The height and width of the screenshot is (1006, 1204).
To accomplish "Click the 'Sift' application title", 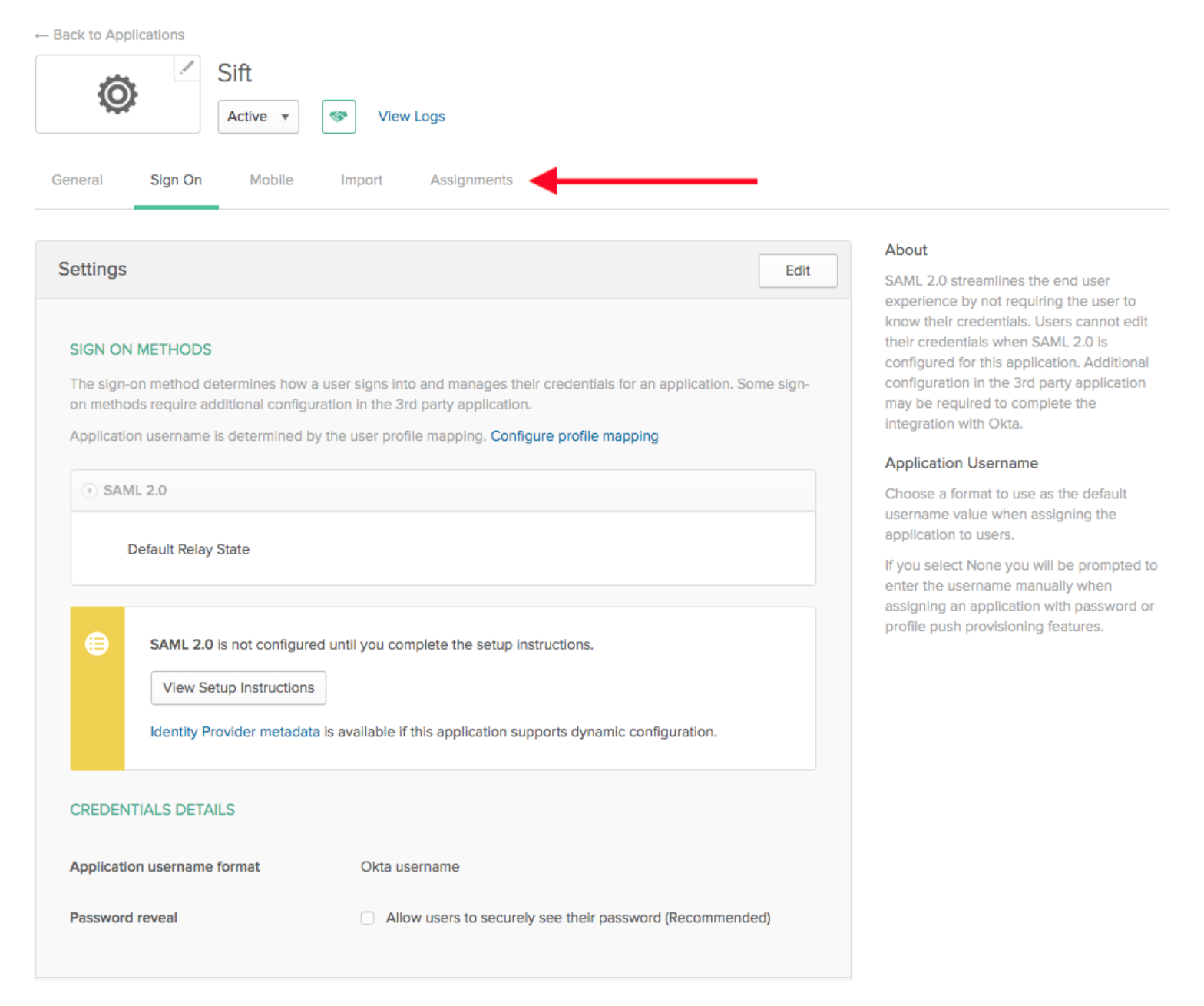I will [234, 73].
